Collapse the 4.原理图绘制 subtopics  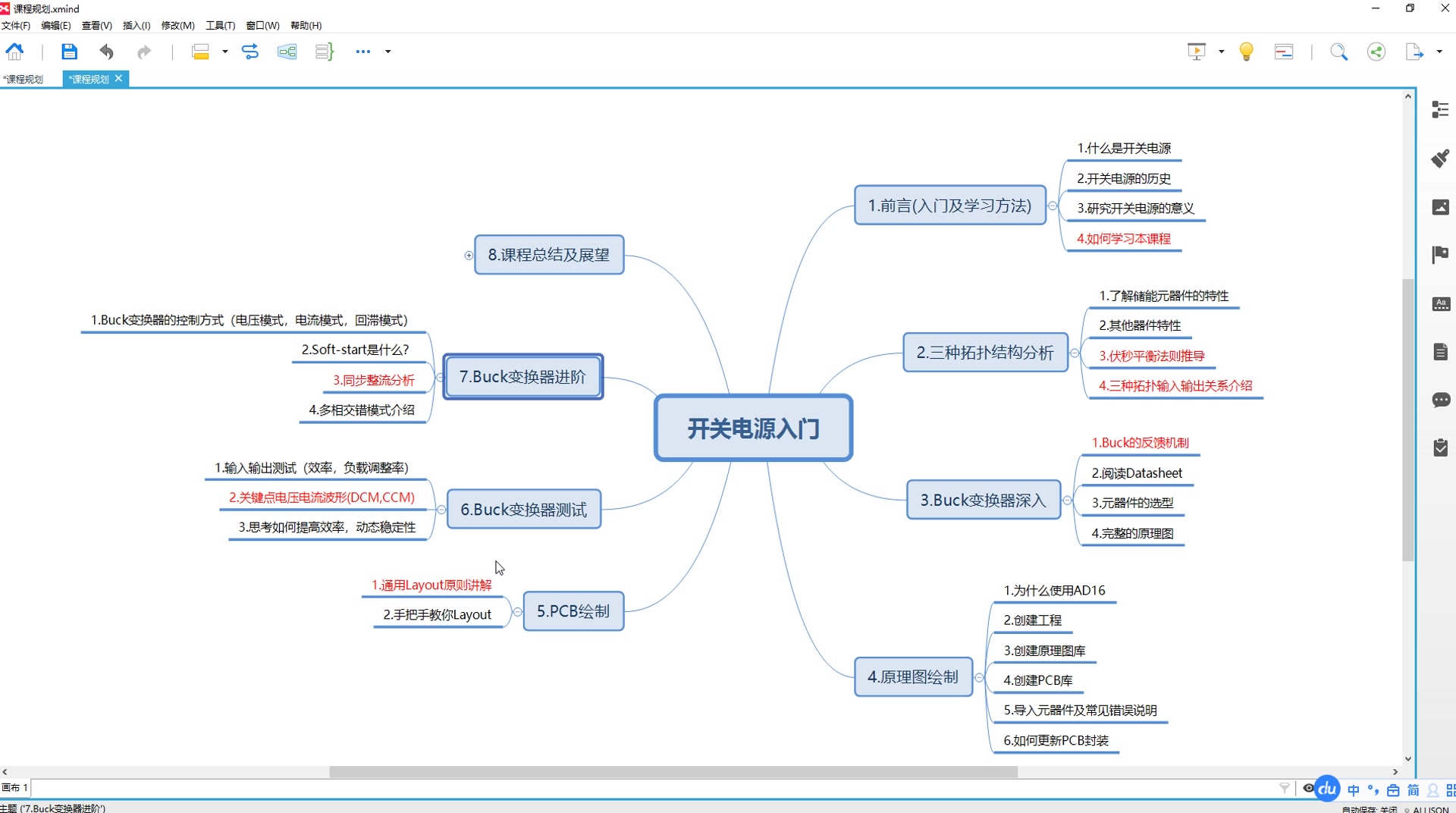(x=979, y=677)
